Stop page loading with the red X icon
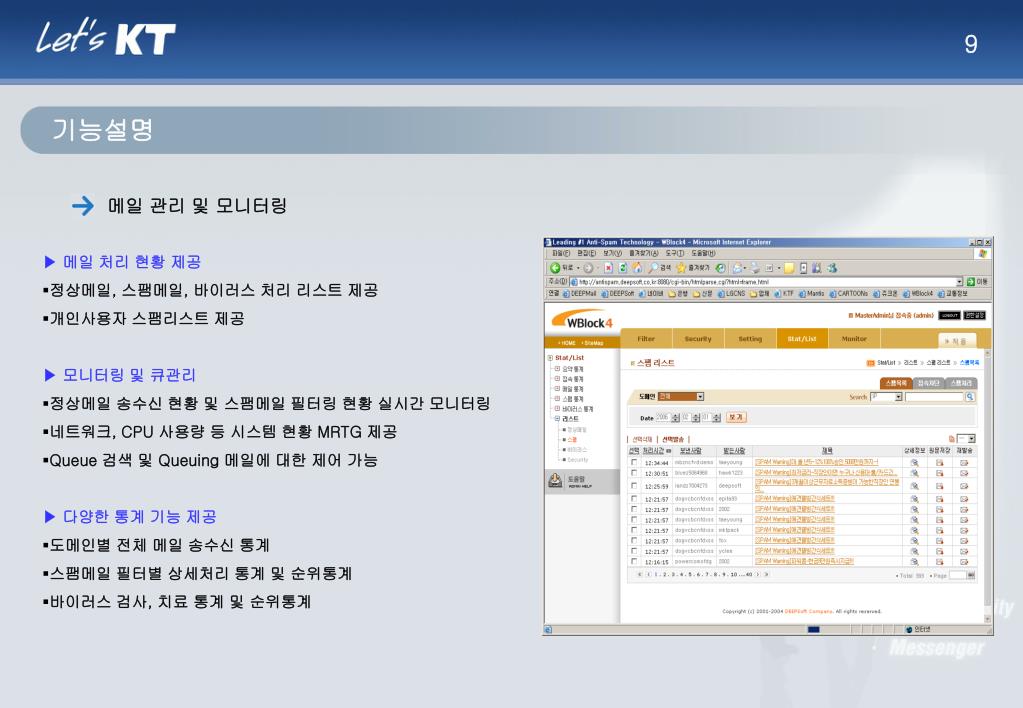The height and width of the screenshot is (708, 1023). click(609, 268)
